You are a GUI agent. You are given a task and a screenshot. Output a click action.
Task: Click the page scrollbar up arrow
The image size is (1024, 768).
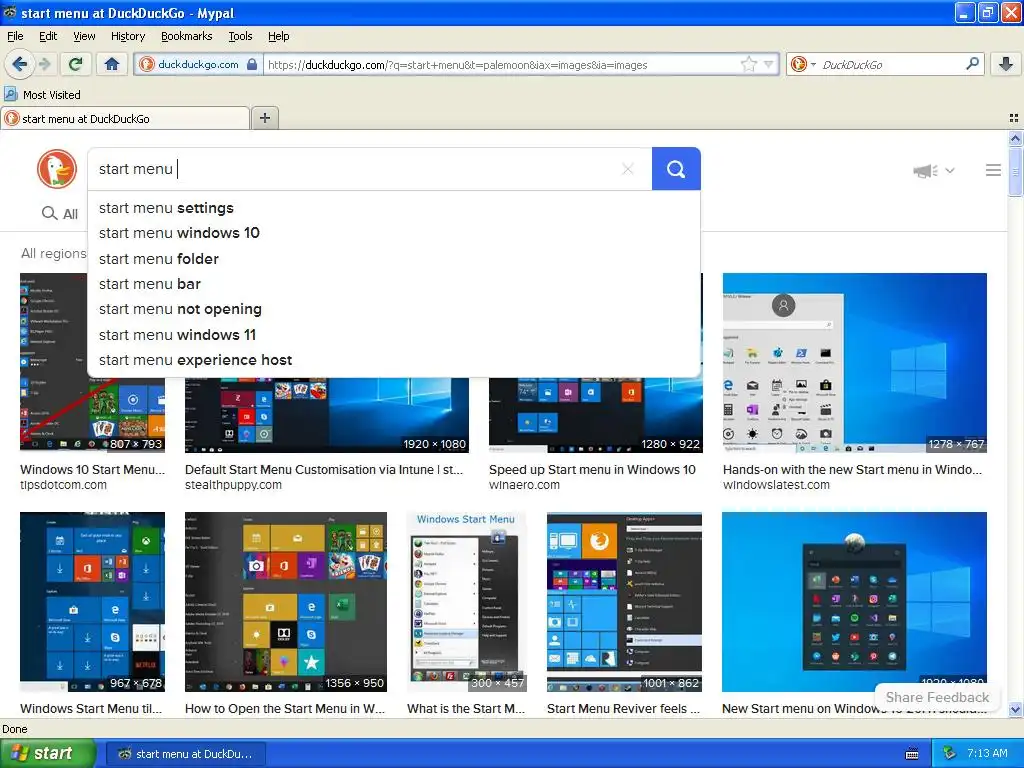pos(1016,138)
